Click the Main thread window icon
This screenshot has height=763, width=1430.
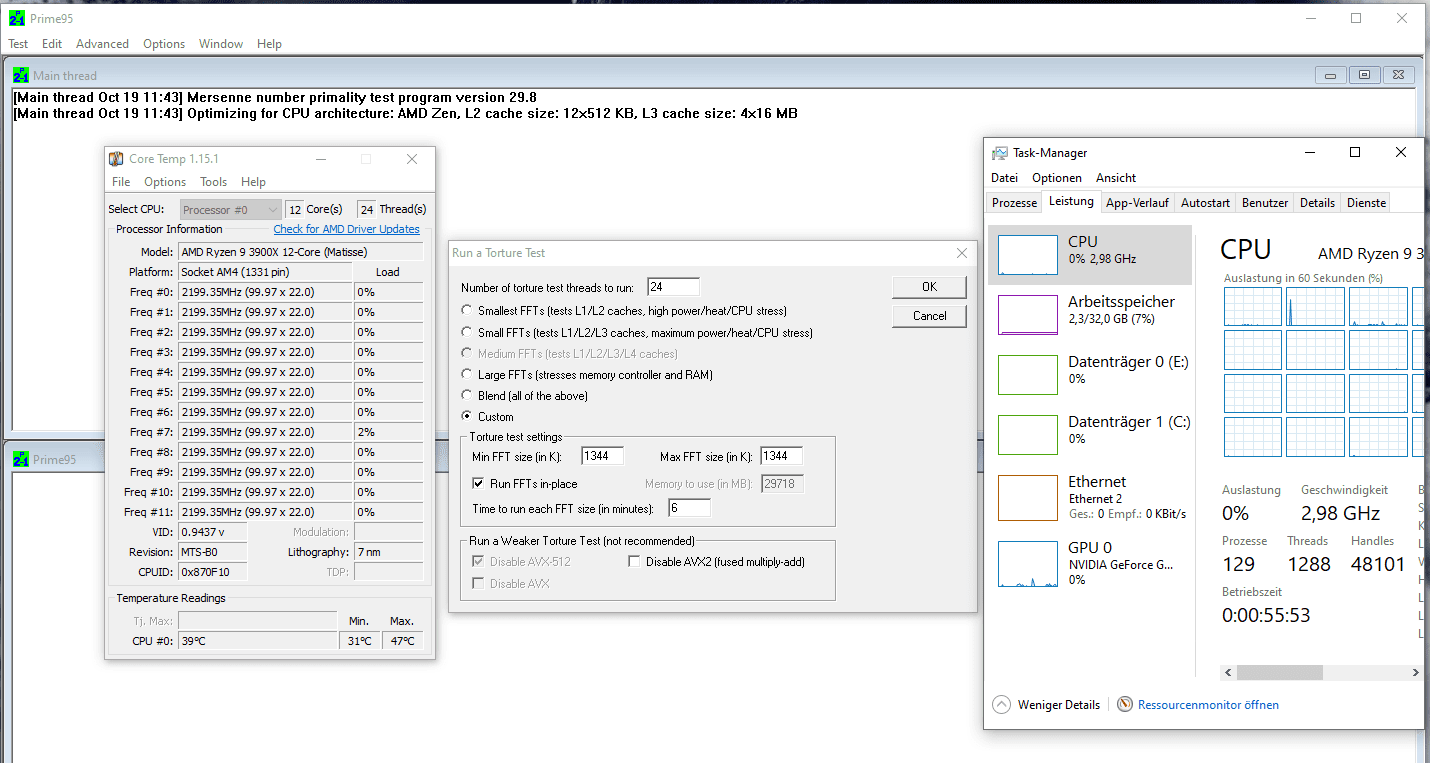pyautogui.click(x=21, y=75)
